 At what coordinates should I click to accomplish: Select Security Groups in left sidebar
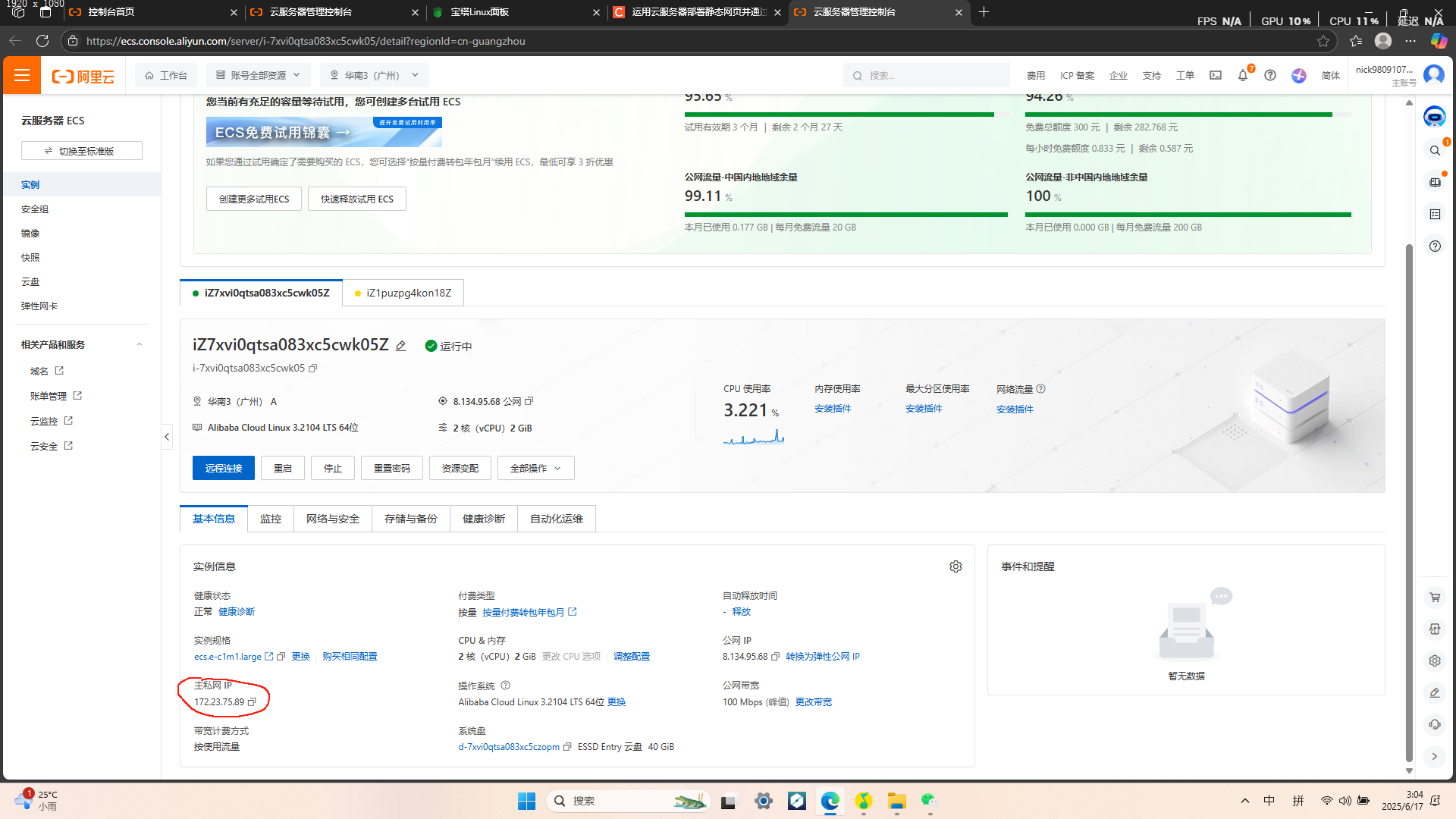[x=35, y=209]
